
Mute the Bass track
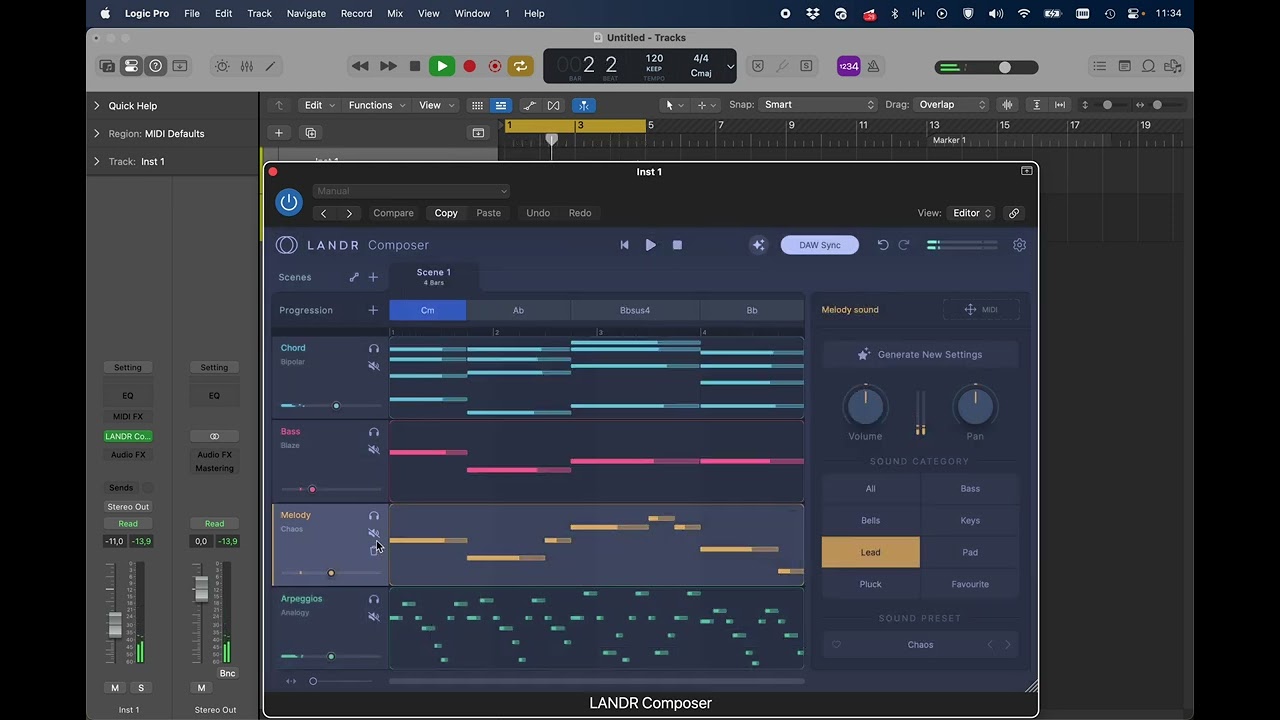[374, 450]
